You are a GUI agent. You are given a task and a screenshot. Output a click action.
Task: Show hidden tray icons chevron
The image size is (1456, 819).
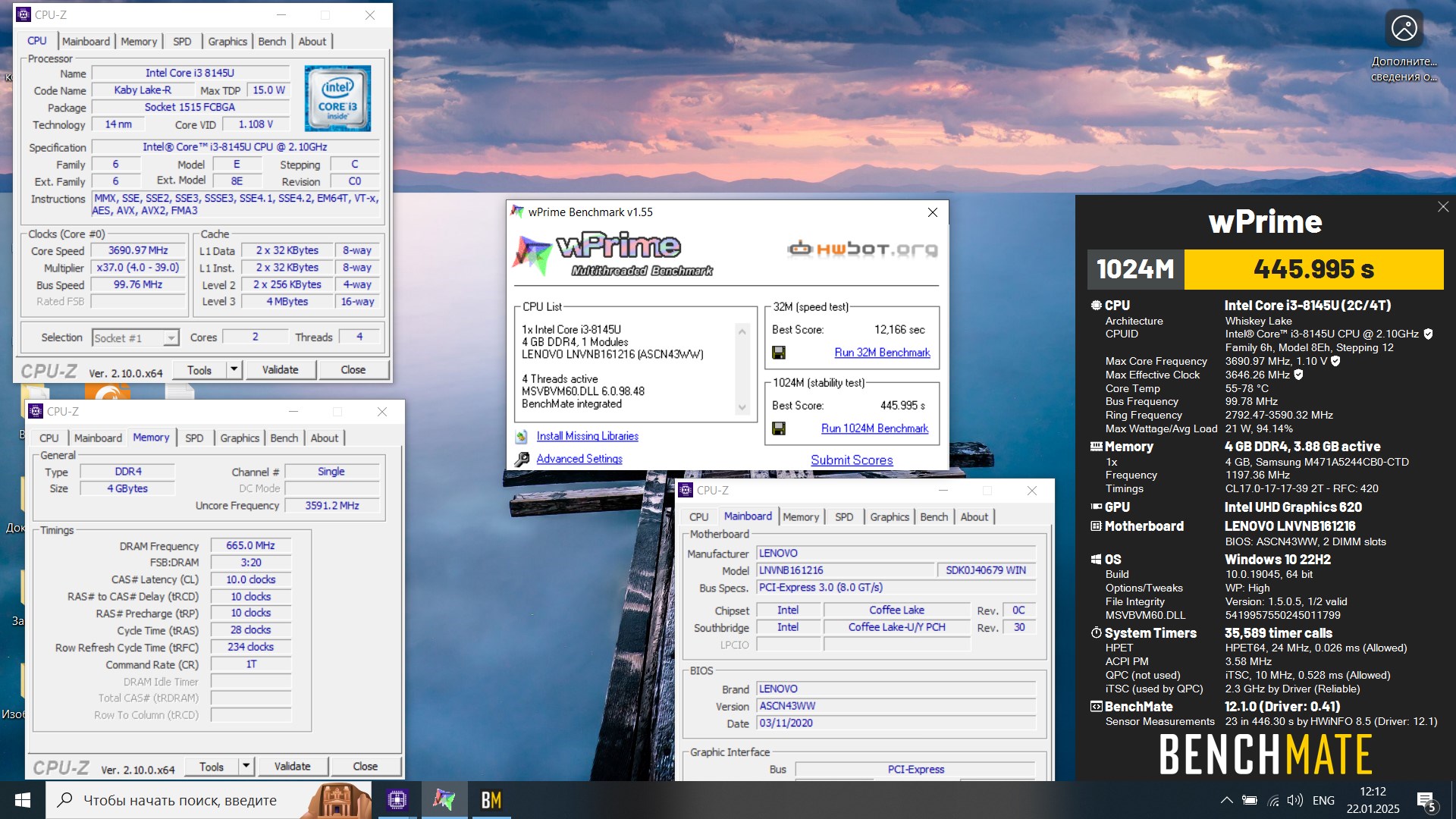(1226, 800)
